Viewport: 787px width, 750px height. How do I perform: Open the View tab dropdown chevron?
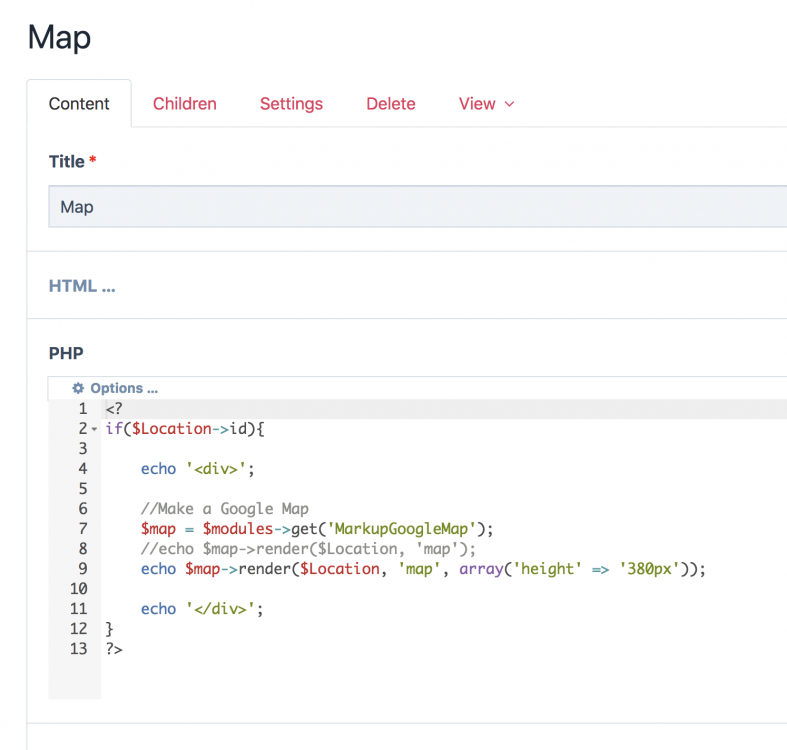pos(509,104)
